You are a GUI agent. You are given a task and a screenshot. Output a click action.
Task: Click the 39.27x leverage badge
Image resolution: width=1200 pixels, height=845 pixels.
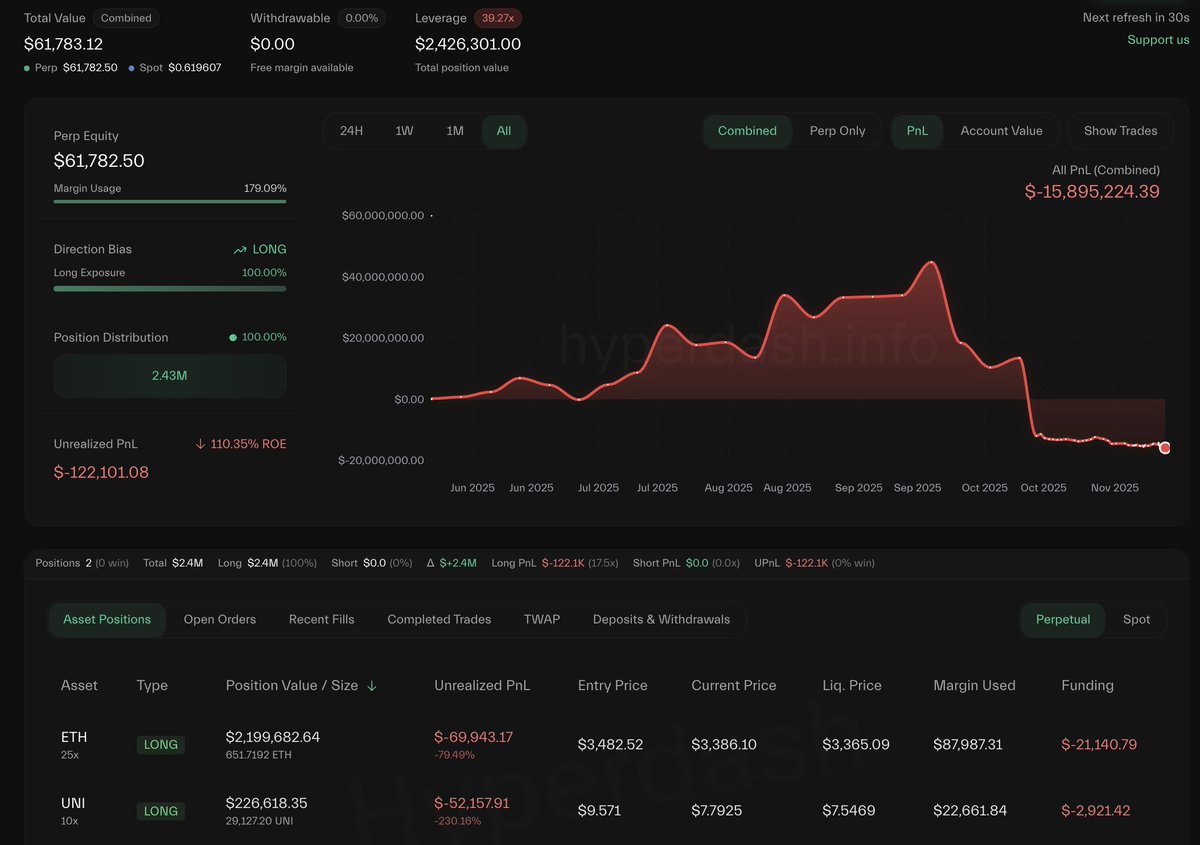(x=498, y=18)
